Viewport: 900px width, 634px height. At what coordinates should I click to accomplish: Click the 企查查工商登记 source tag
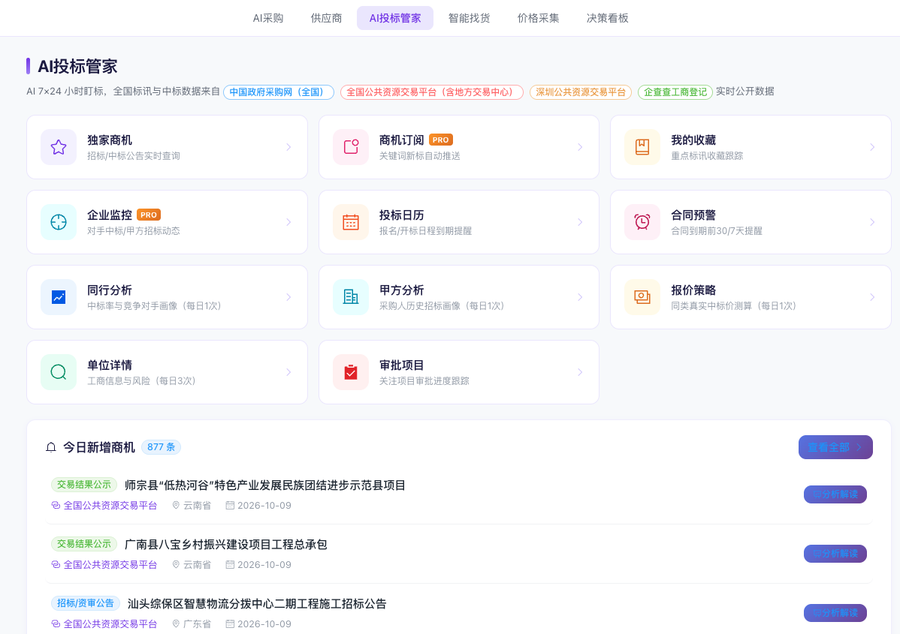point(675,92)
